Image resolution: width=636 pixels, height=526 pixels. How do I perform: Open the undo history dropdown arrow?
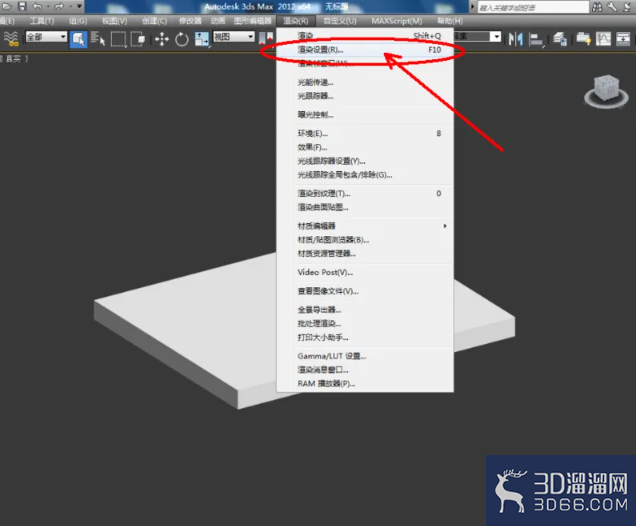48,6
